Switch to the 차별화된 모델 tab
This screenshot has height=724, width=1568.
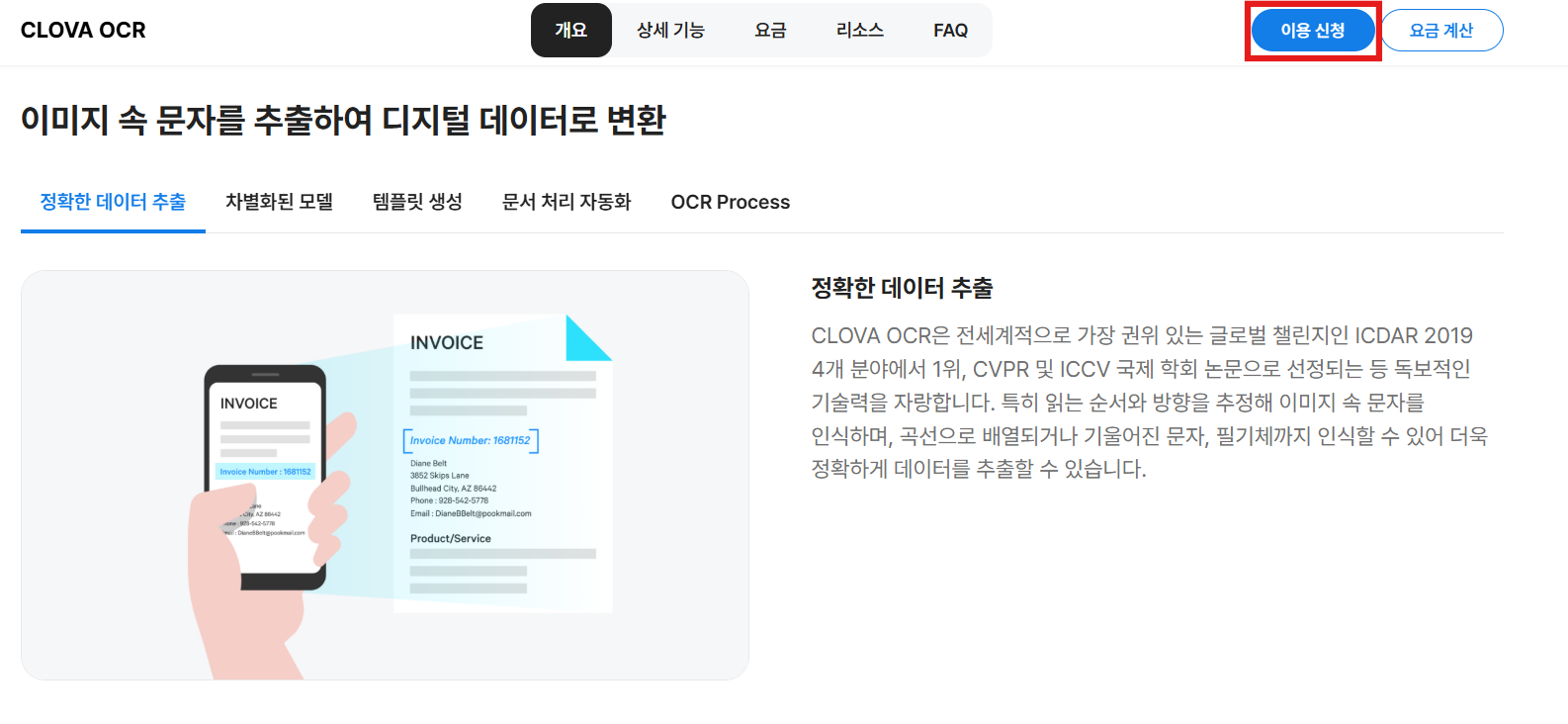pyautogui.click(x=279, y=202)
